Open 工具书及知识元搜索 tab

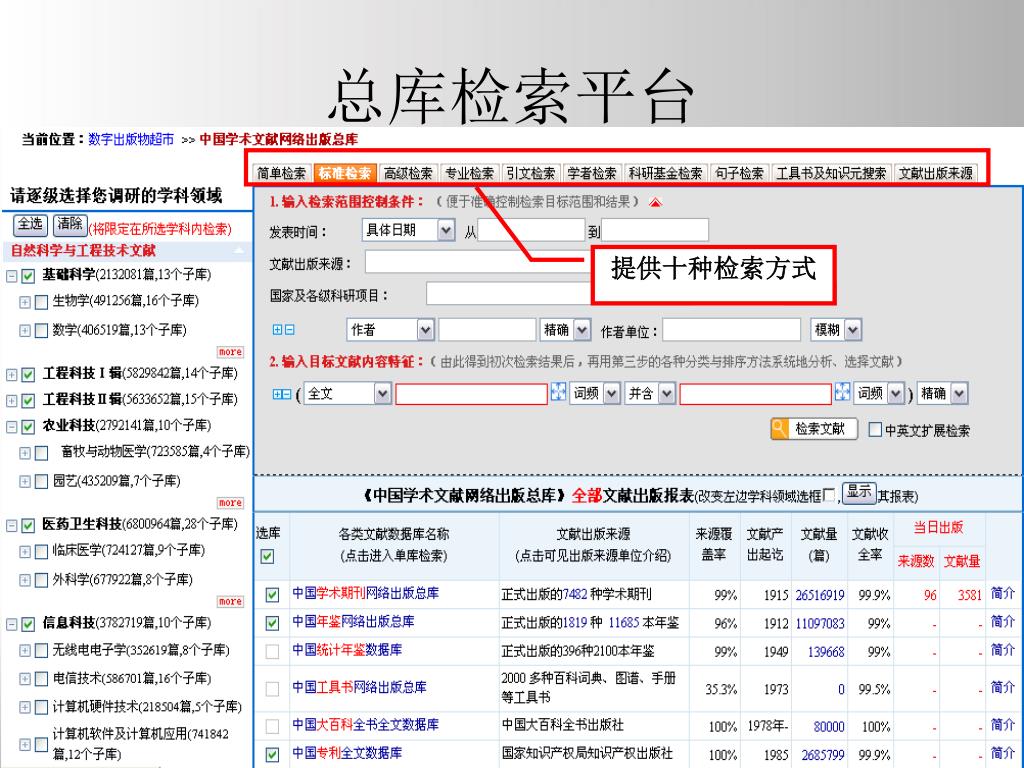click(831, 173)
